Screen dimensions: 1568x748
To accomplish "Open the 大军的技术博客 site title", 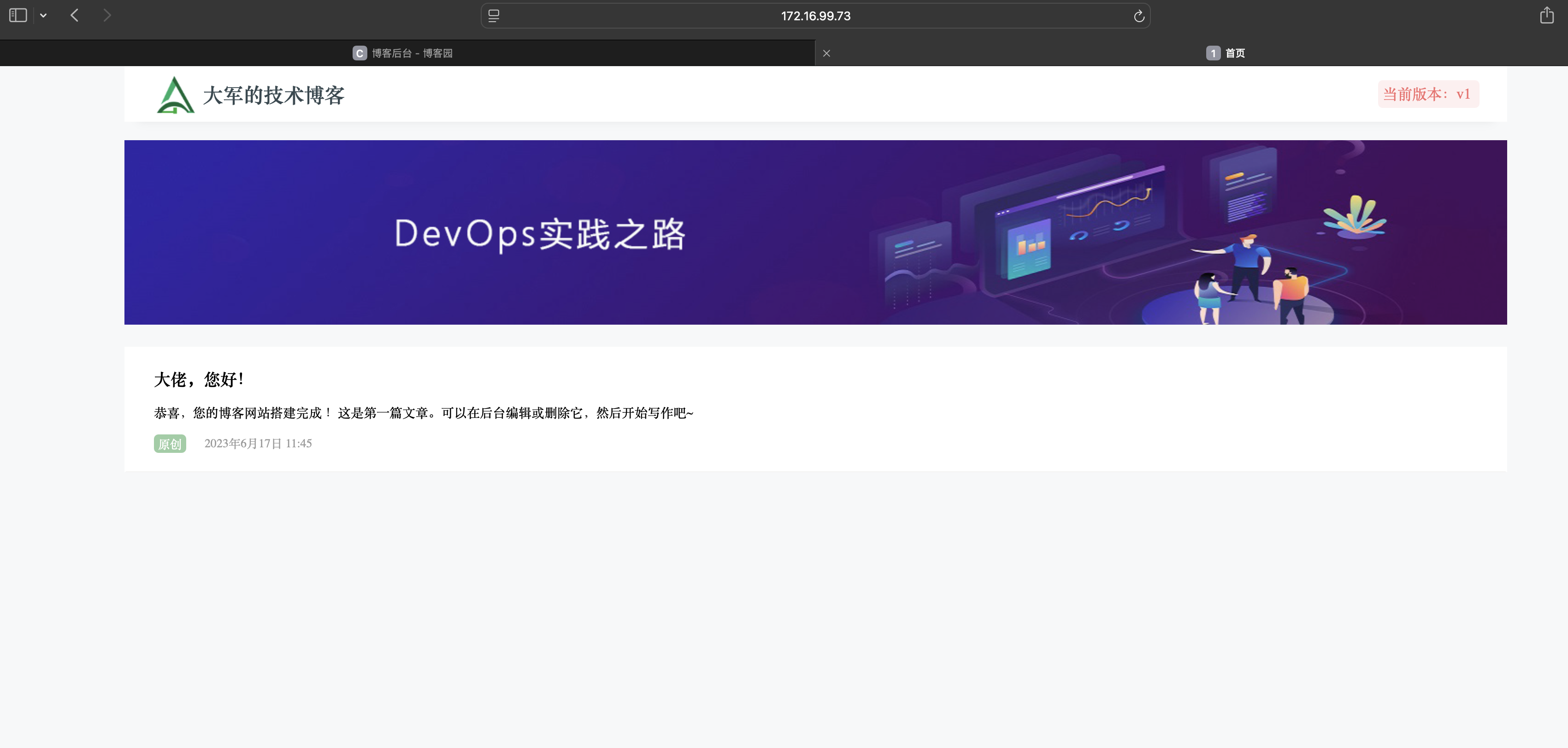I will click(274, 95).
